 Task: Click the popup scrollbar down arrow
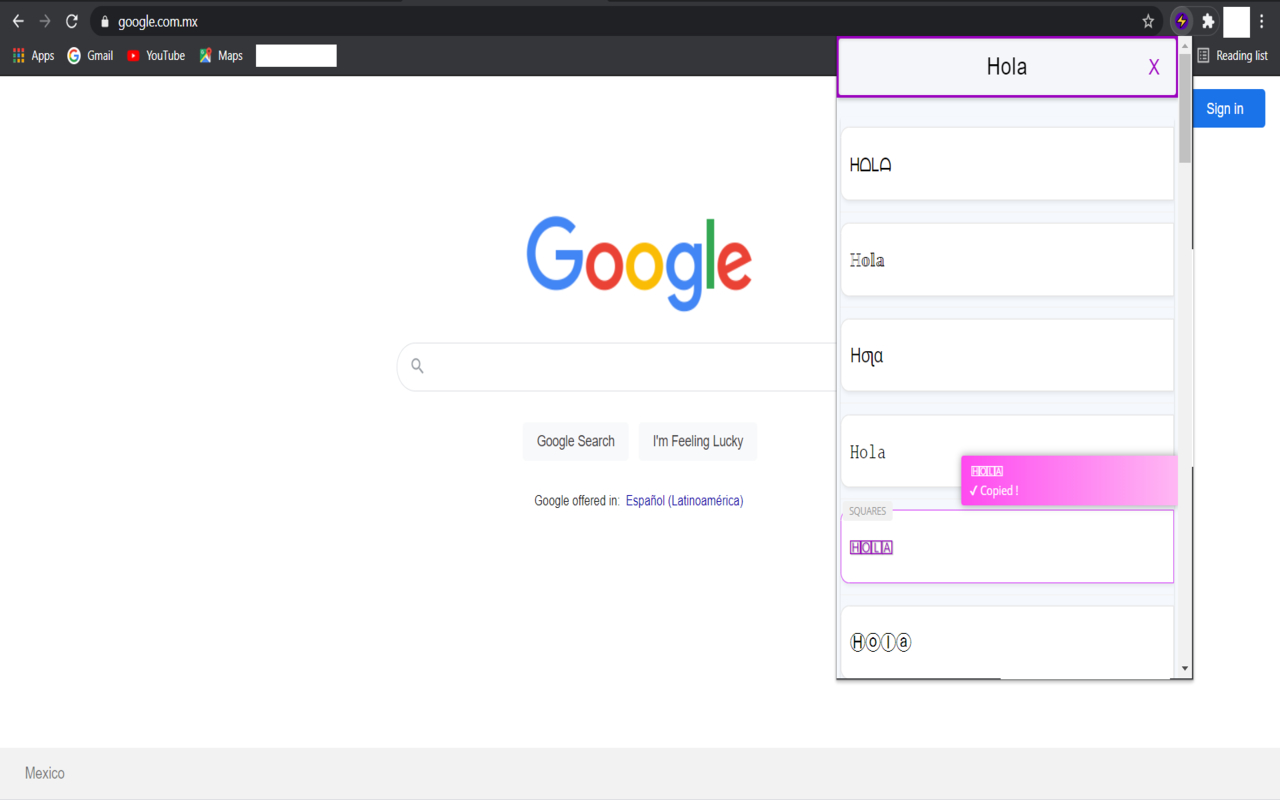pos(1185,668)
